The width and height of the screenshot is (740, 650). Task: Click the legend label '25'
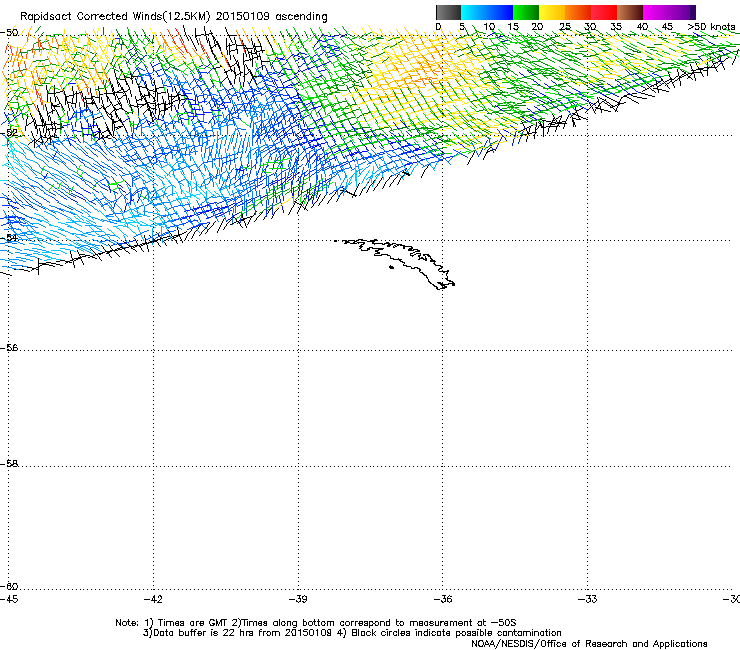[x=564, y=27]
